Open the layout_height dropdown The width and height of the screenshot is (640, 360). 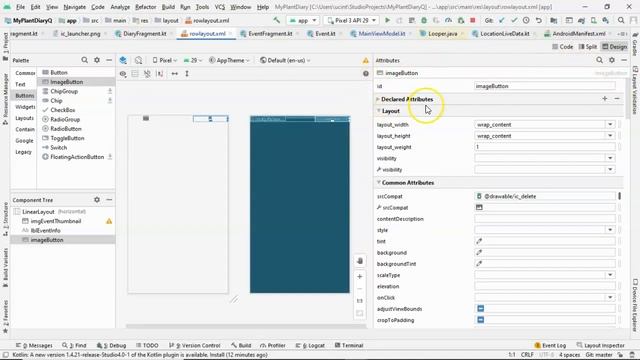click(x=610, y=136)
